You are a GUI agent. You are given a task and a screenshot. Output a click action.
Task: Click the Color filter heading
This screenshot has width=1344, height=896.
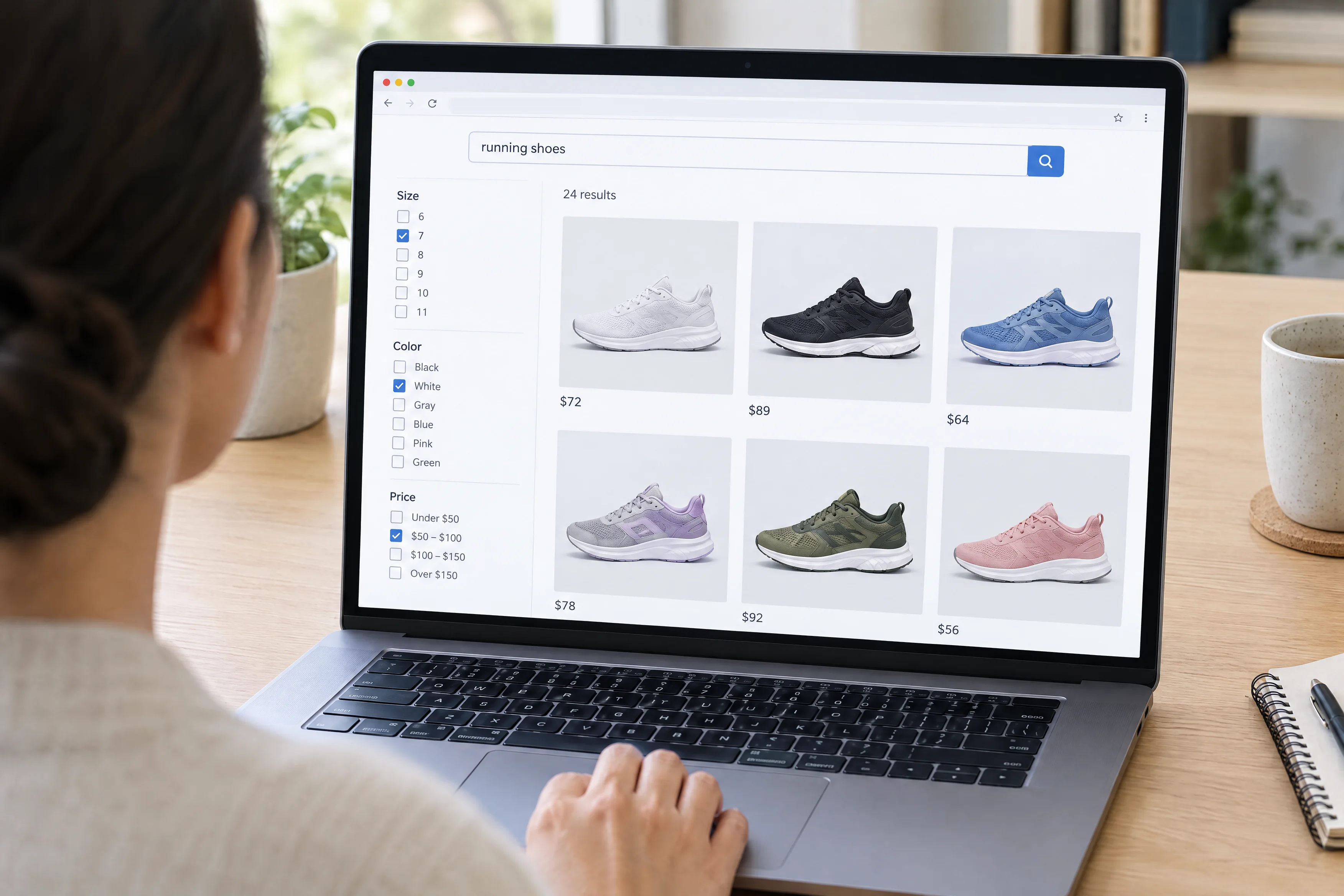click(x=407, y=346)
